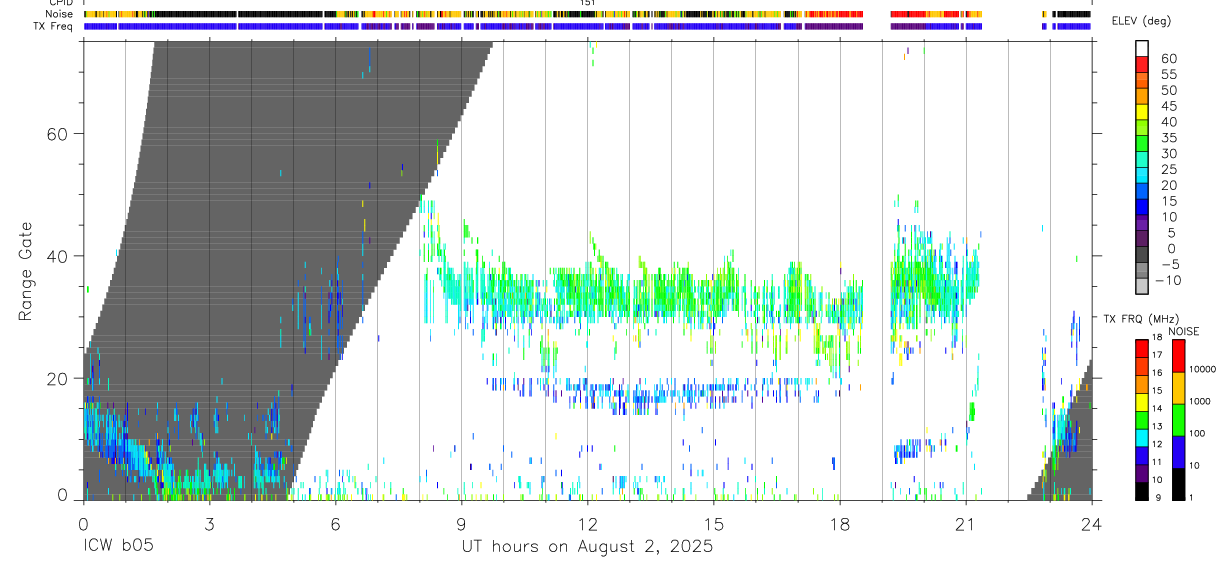Viewport: 1228px width, 567px height.
Task: Click the '15' tick label on the UT hours axis
Action: tap(714, 524)
